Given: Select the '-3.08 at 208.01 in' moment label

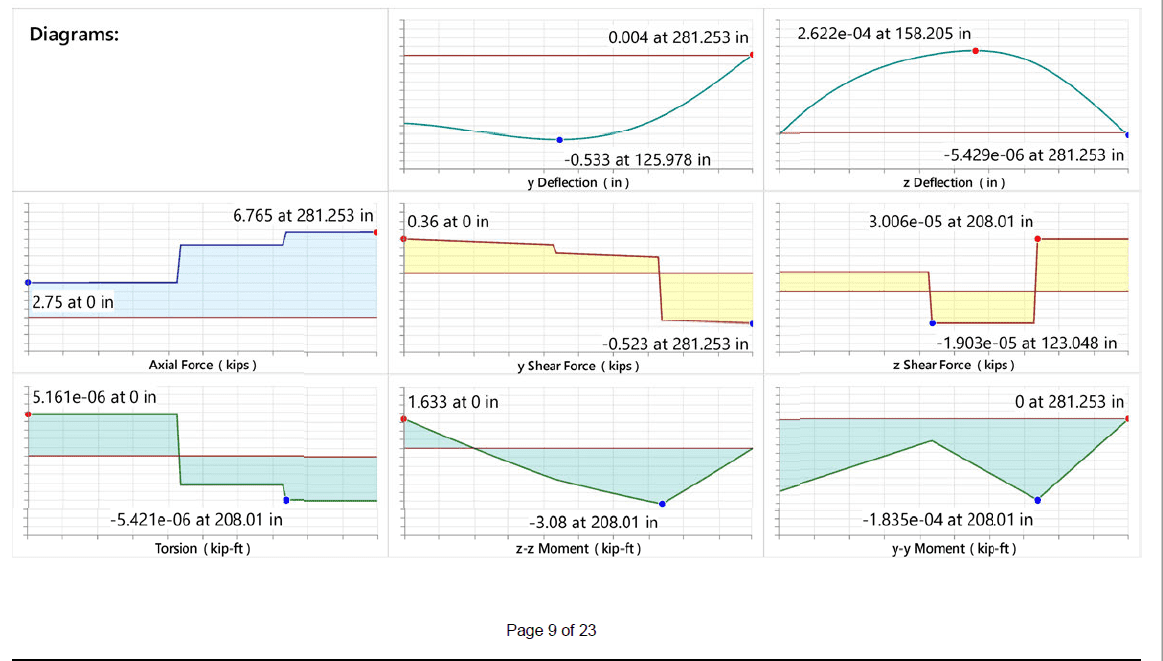Looking at the screenshot, I should [593, 521].
